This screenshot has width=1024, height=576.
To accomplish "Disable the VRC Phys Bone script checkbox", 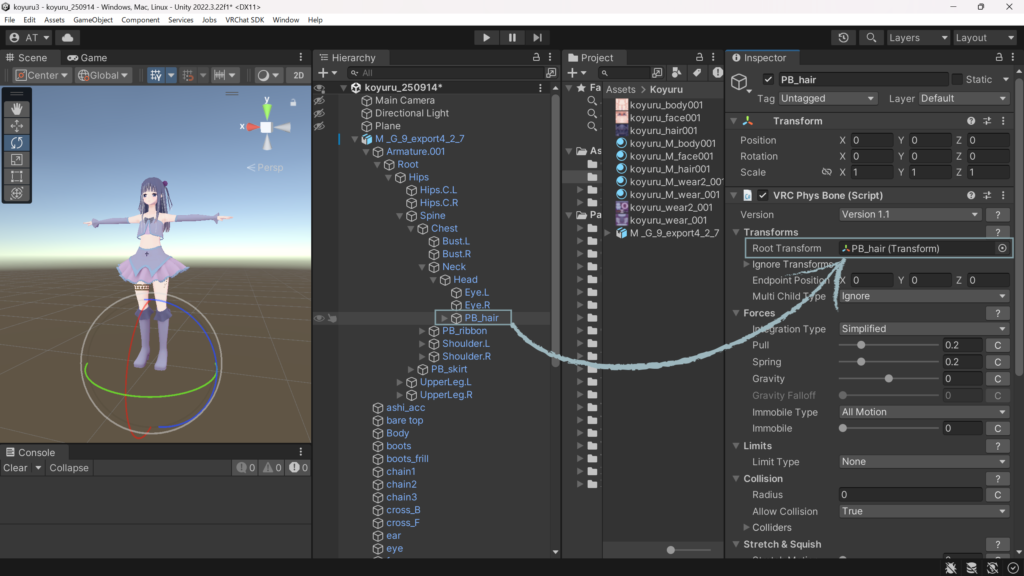I will click(x=763, y=195).
